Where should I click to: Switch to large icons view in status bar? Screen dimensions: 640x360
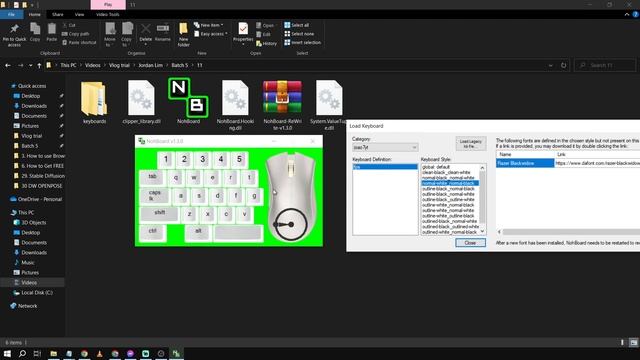[x=633, y=342]
